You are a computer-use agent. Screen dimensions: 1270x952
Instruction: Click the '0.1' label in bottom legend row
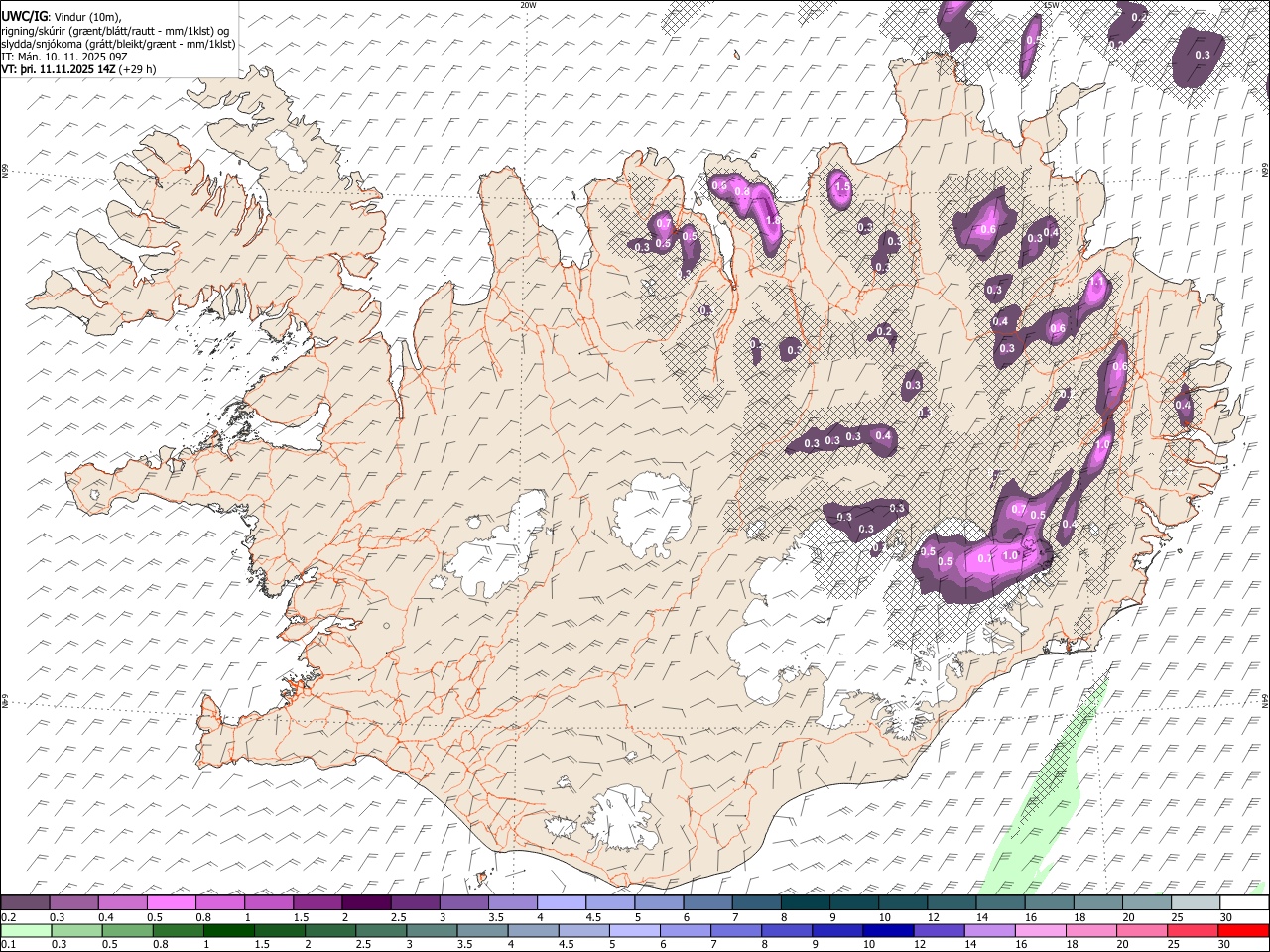coord(9,944)
